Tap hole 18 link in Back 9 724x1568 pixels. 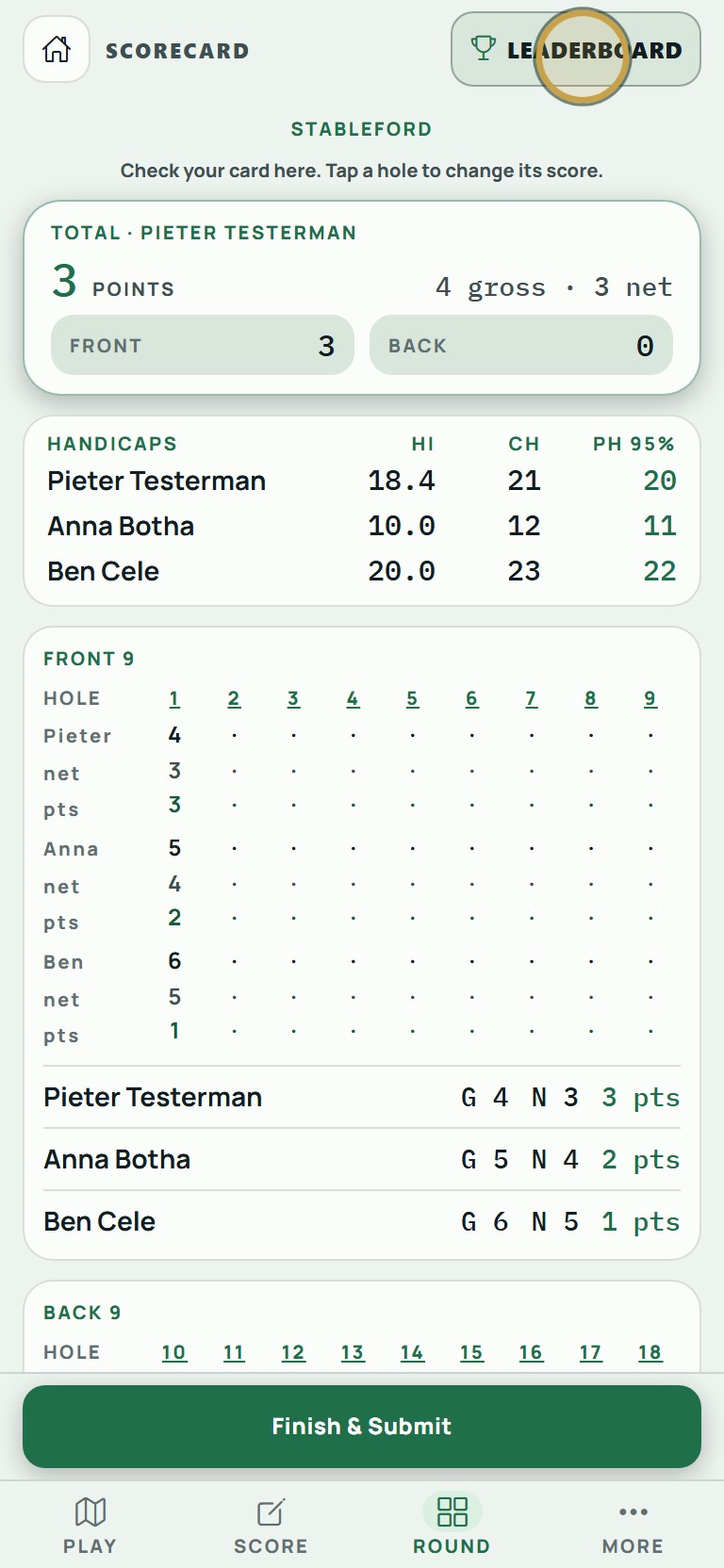point(650,1352)
